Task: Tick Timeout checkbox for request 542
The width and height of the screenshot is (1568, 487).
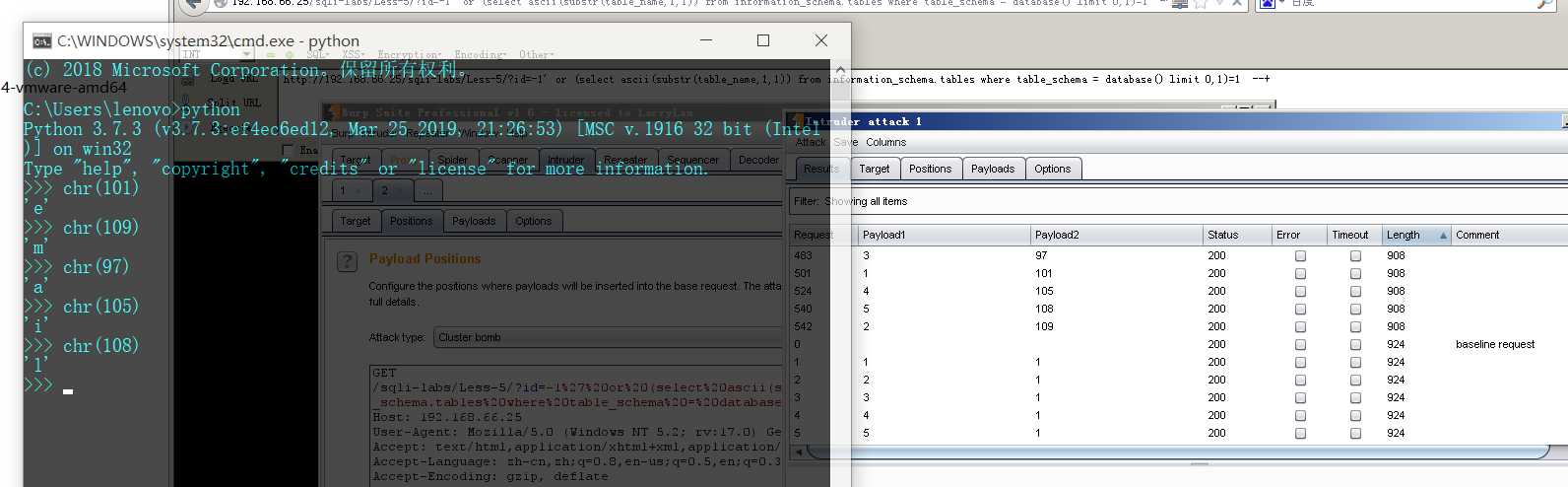Action: [x=1355, y=326]
